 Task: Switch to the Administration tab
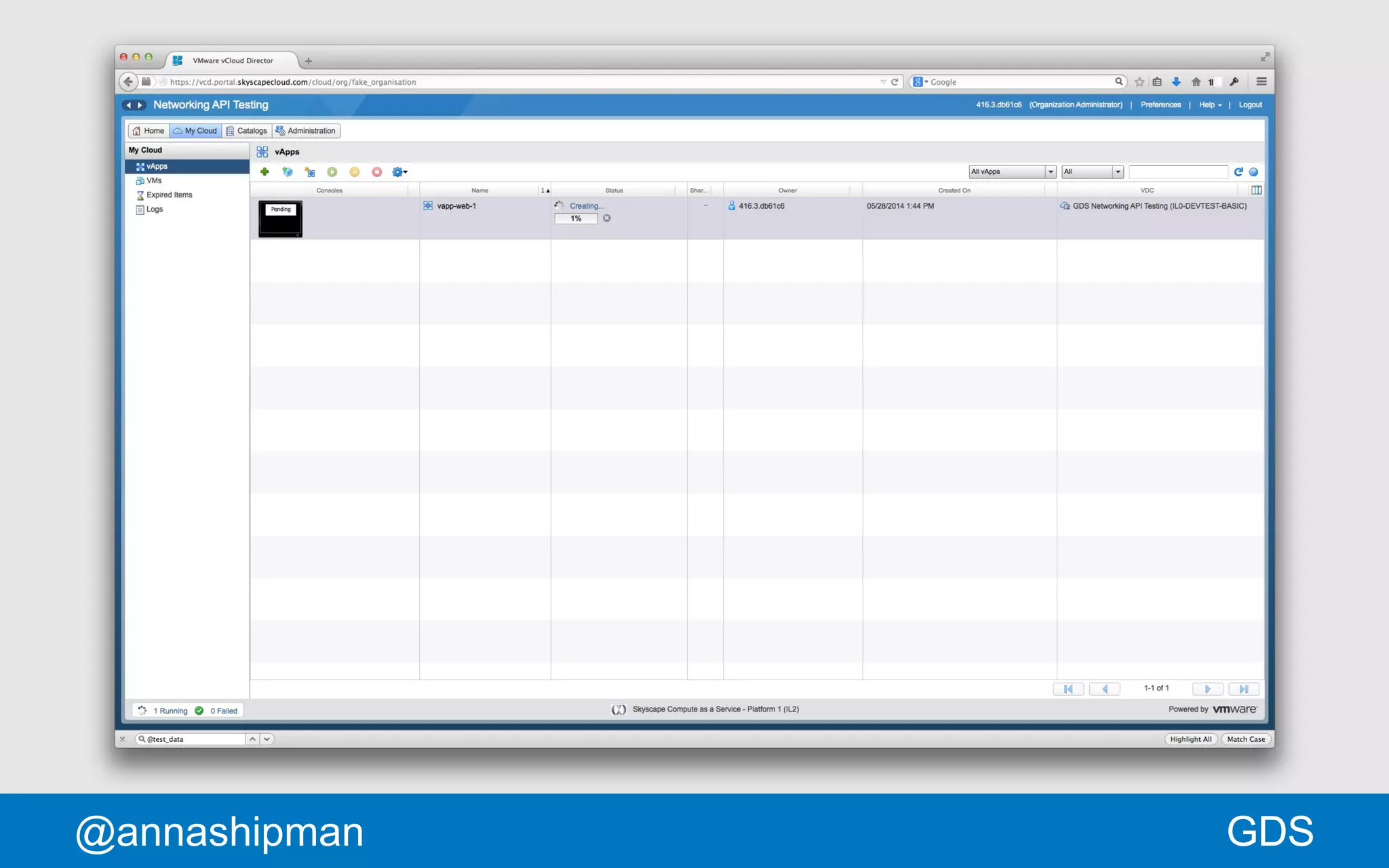(x=306, y=131)
